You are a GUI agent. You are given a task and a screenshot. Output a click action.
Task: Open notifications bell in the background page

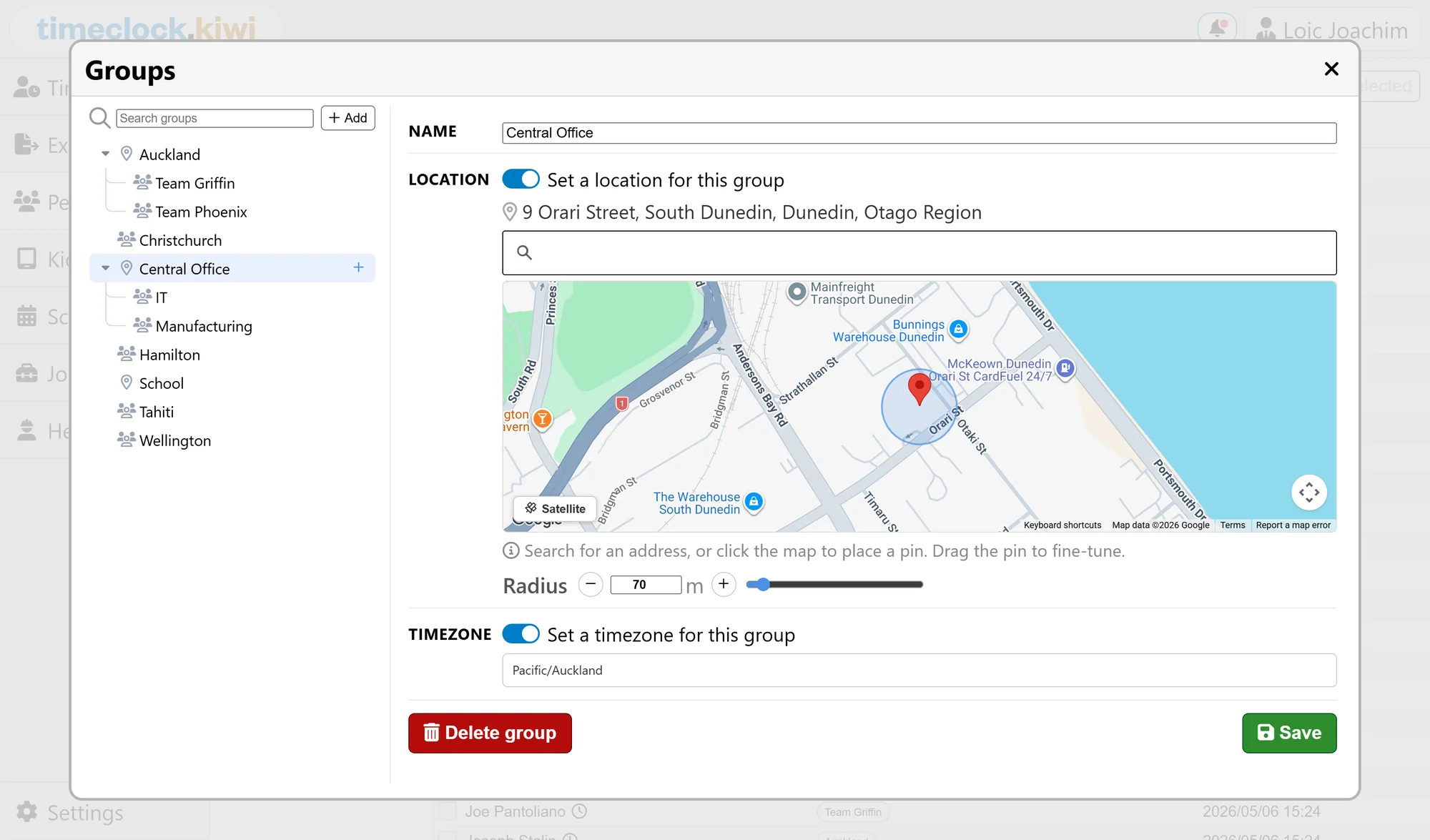click(1217, 29)
